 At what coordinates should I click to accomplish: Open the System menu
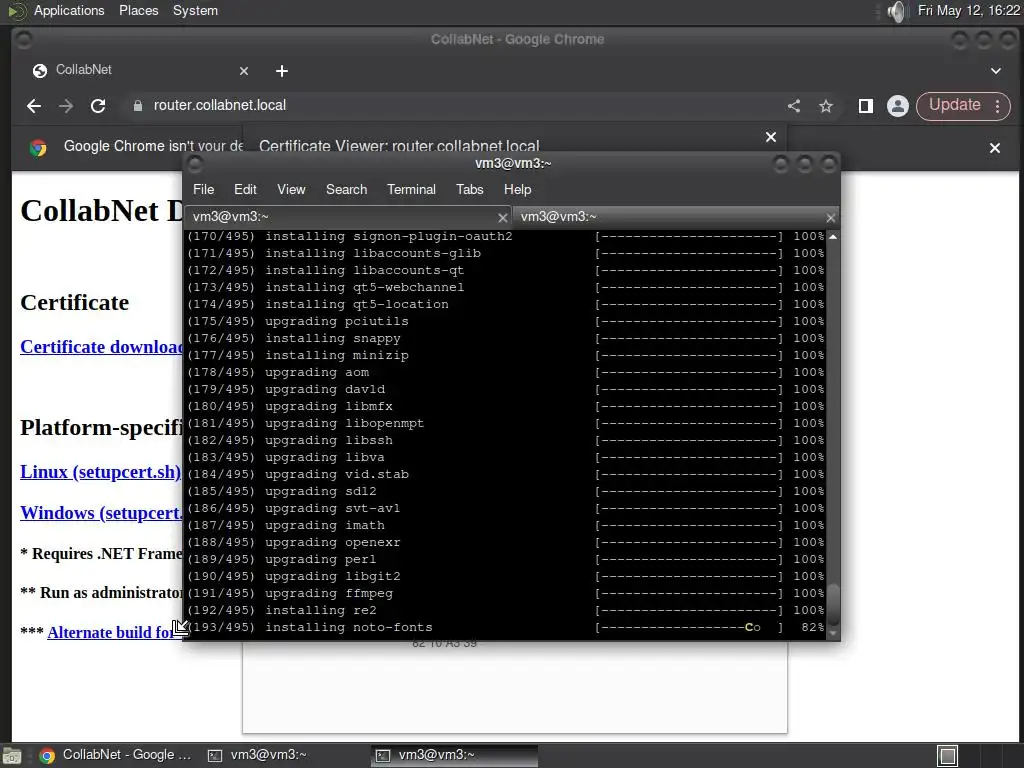pos(195,10)
